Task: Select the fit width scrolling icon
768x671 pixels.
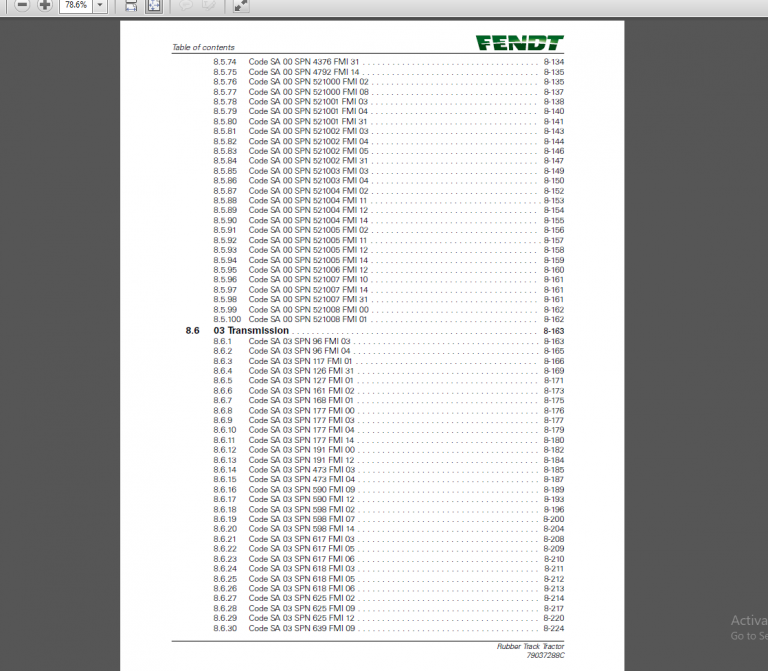Action: click(x=131, y=6)
